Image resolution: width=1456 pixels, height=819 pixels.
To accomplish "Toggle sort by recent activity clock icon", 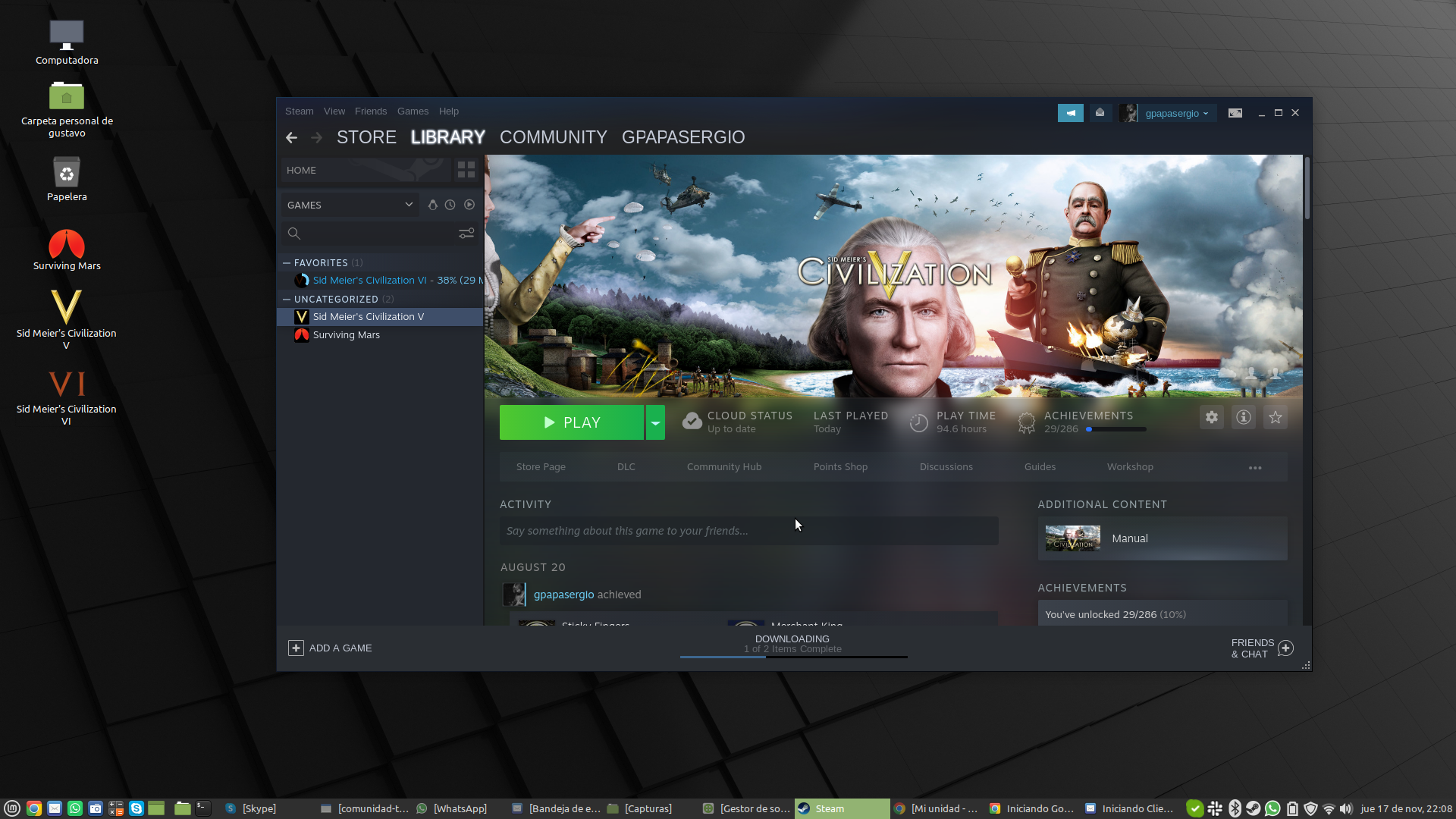I will point(450,205).
